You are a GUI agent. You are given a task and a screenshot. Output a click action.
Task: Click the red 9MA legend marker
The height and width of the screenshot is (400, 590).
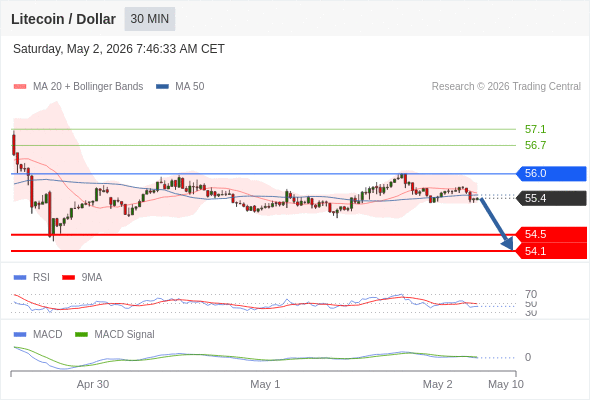[x=68, y=278]
